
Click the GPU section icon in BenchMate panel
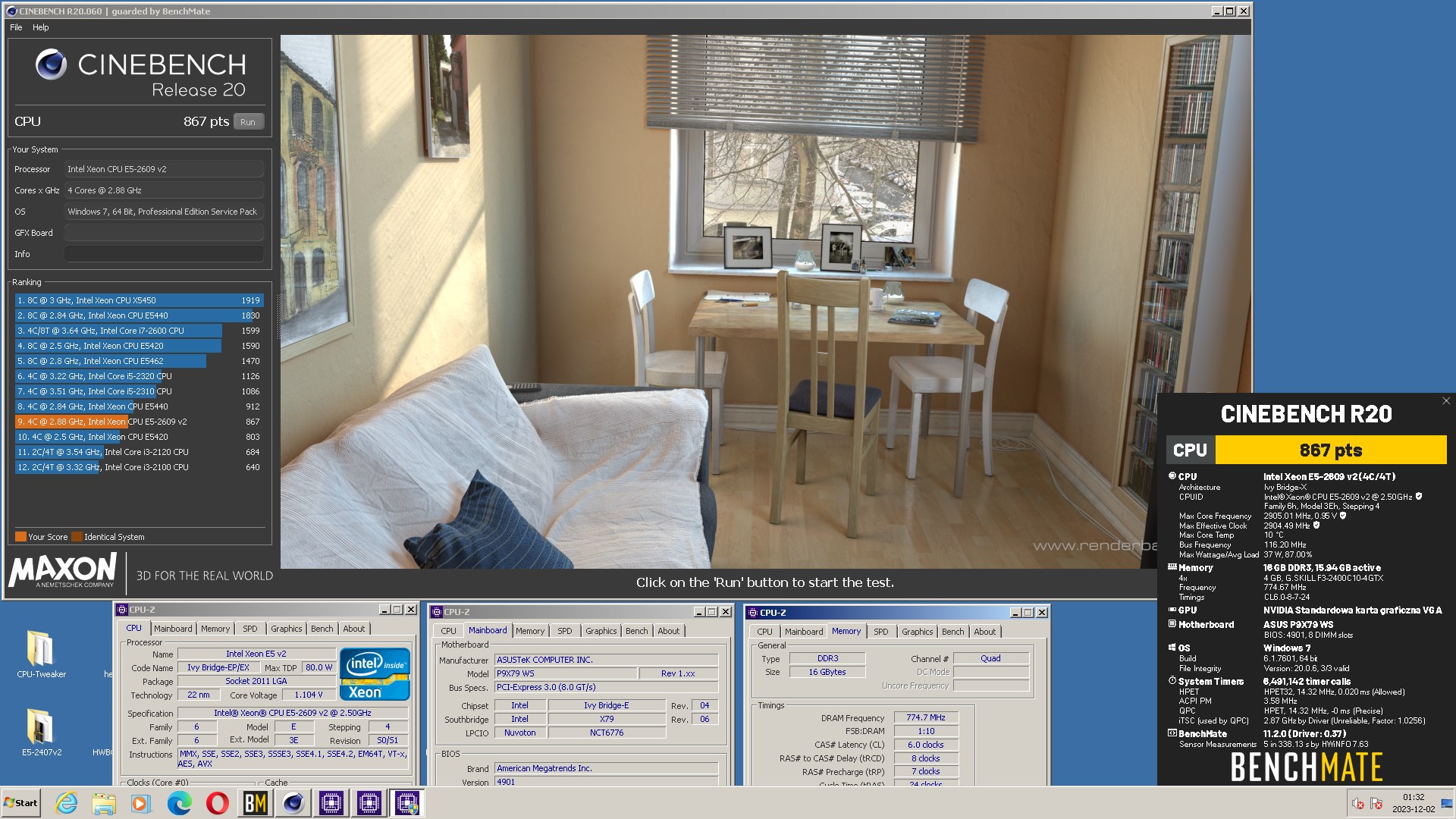pos(1172,610)
